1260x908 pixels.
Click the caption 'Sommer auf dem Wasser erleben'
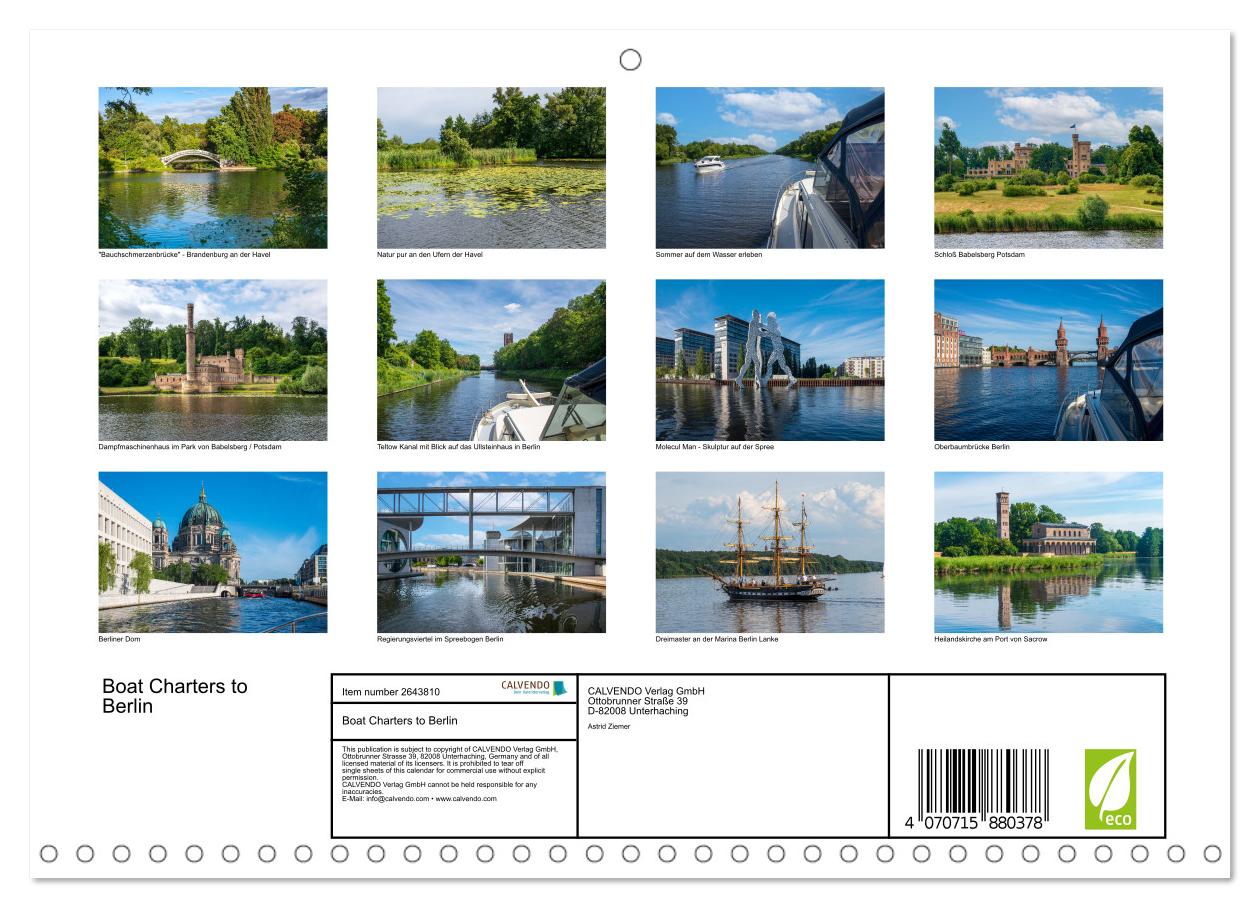point(709,255)
